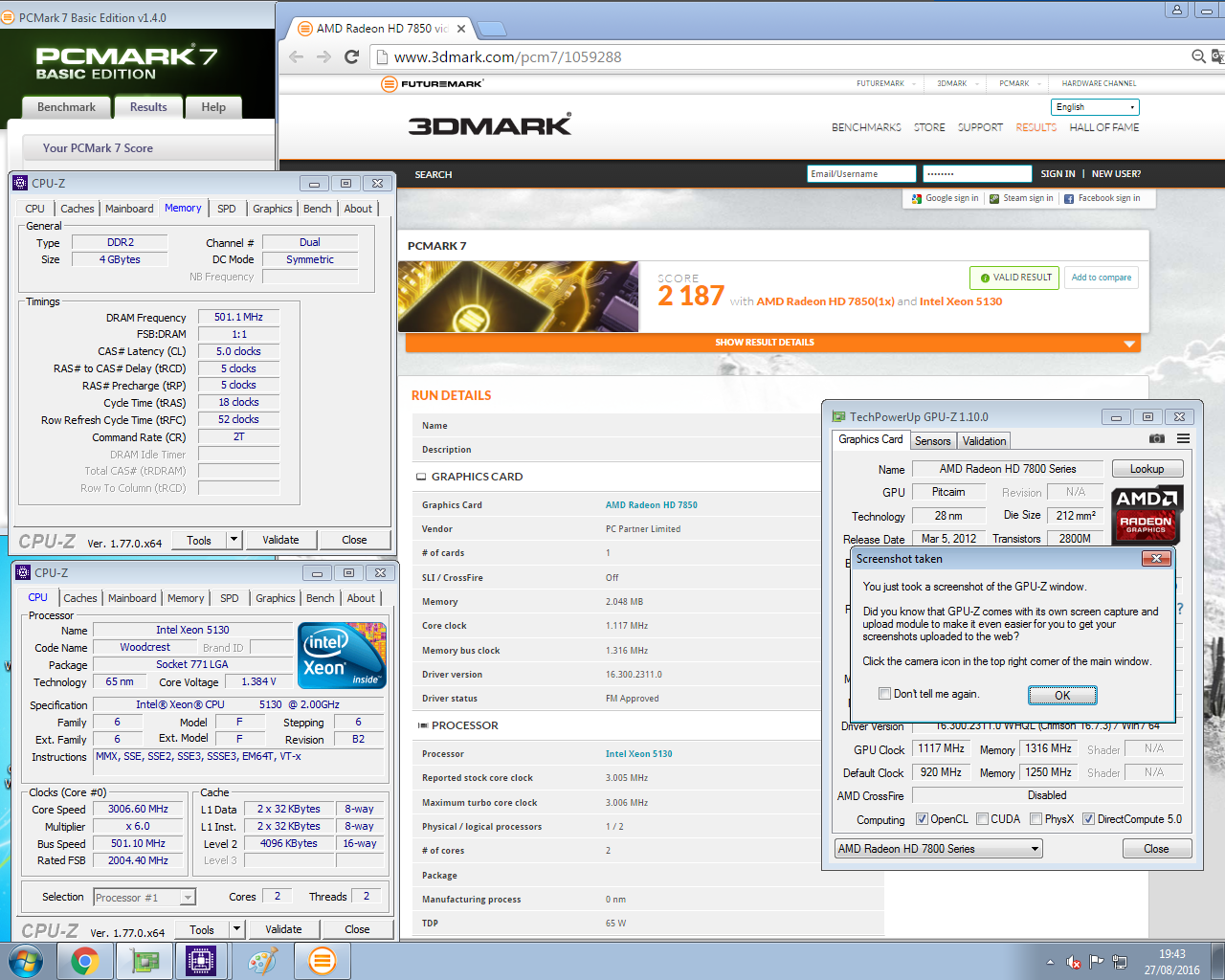
Task: Toggle the DirectCompute 5.0 checkbox
Action: (x=1088, y=819)
